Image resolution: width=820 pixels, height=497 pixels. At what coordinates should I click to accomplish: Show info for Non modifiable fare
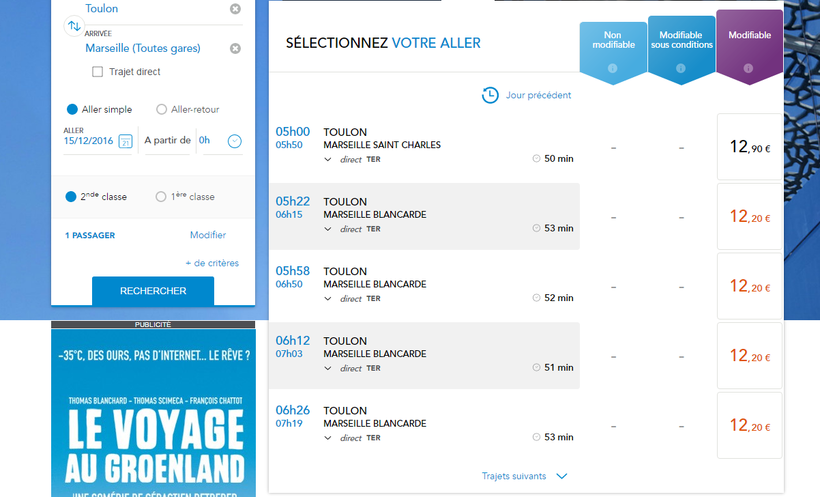click(613, 68)
